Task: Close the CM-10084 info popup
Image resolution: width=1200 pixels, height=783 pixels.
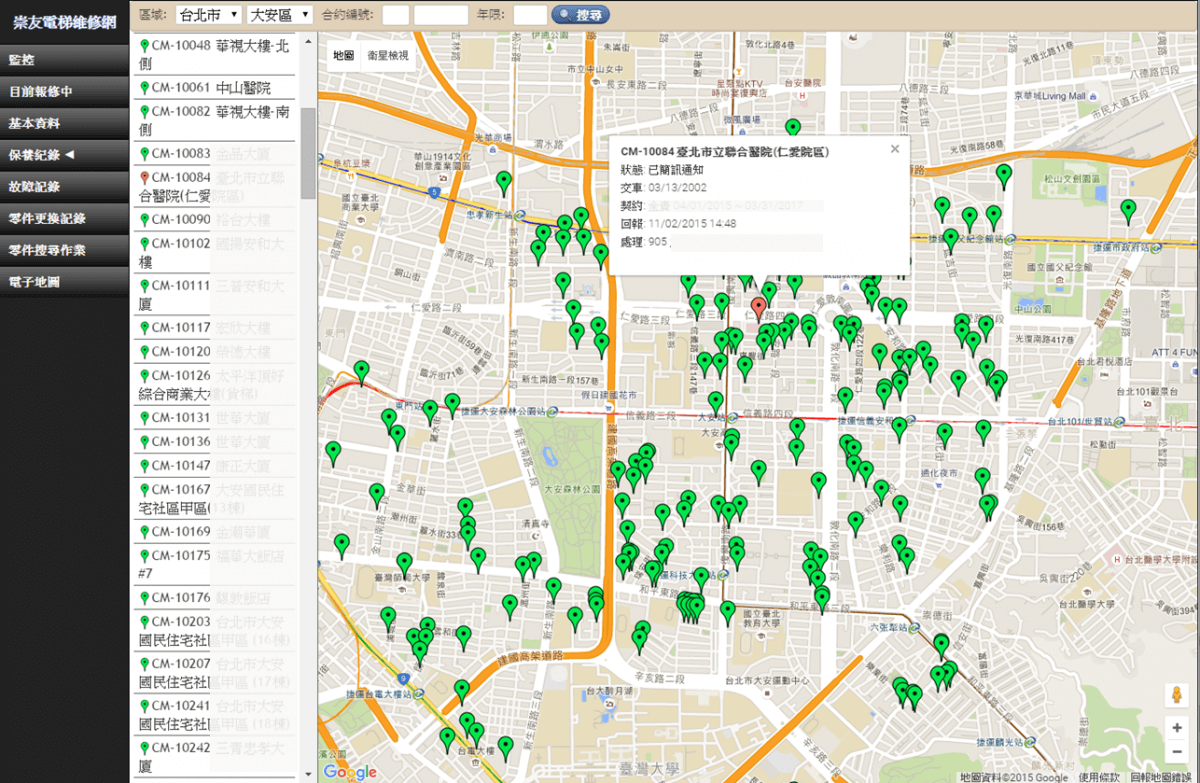Action: [895, 149]
